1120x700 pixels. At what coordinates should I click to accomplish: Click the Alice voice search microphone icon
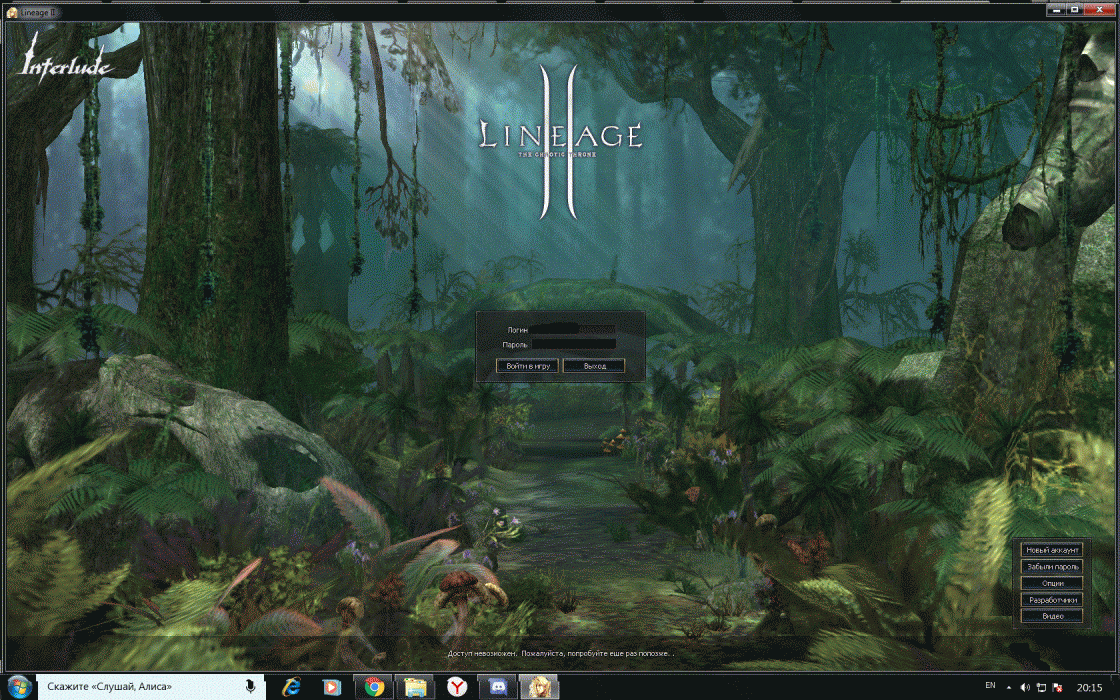click(249, 687)
